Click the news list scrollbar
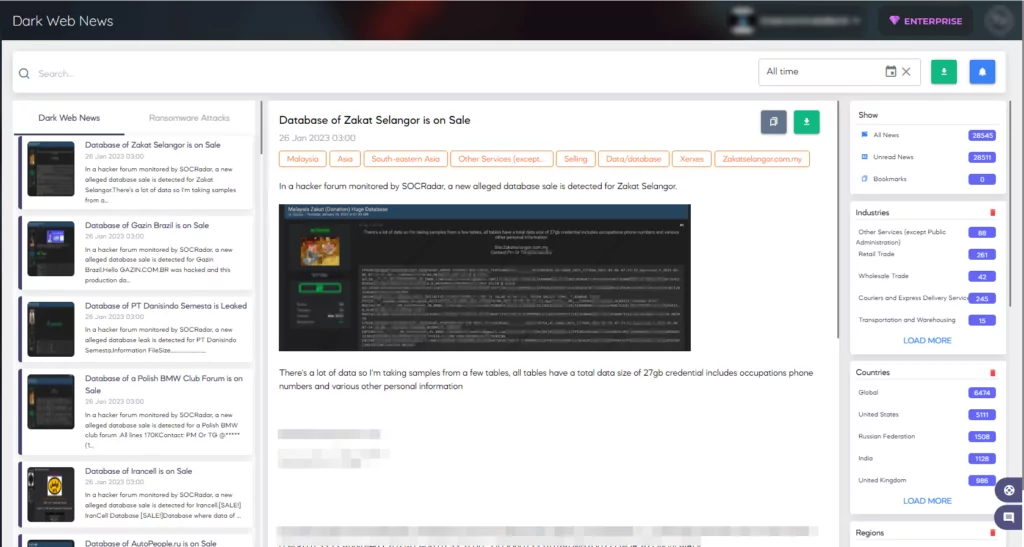 point(261,127)
